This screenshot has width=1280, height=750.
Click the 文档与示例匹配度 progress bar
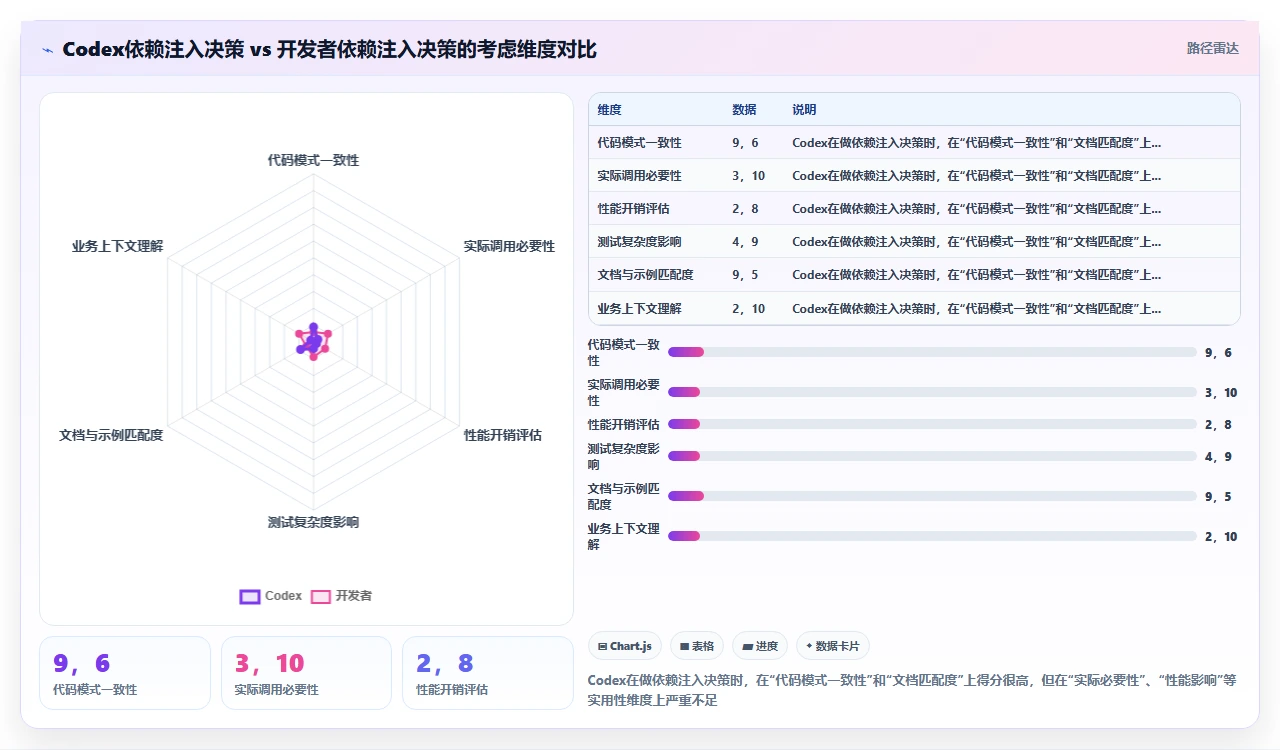(932, 496)
